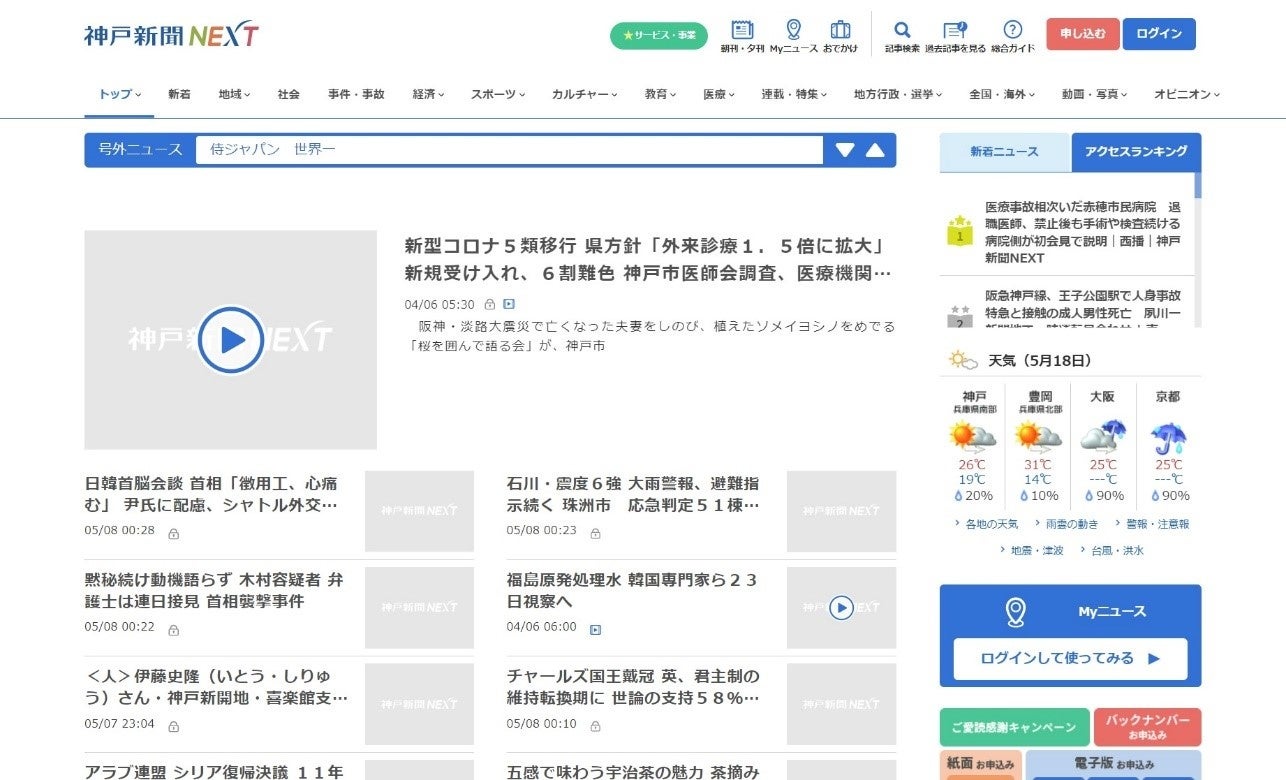Click the 神戸 weather forecast icon
Image resolution: width=1286 pixels, height=780 pixels.
pos(974,437)
